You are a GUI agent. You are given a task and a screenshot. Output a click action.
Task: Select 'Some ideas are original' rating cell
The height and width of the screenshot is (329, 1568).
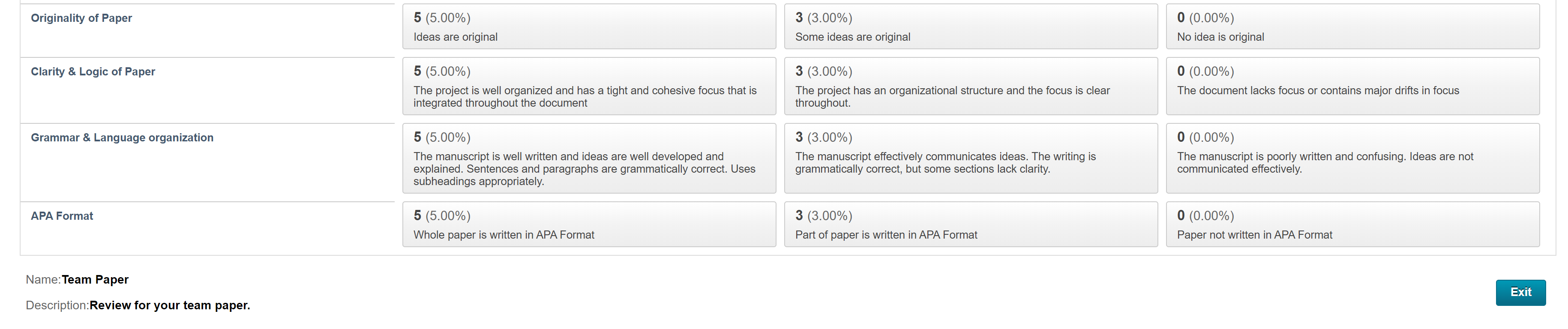point(970,27)
